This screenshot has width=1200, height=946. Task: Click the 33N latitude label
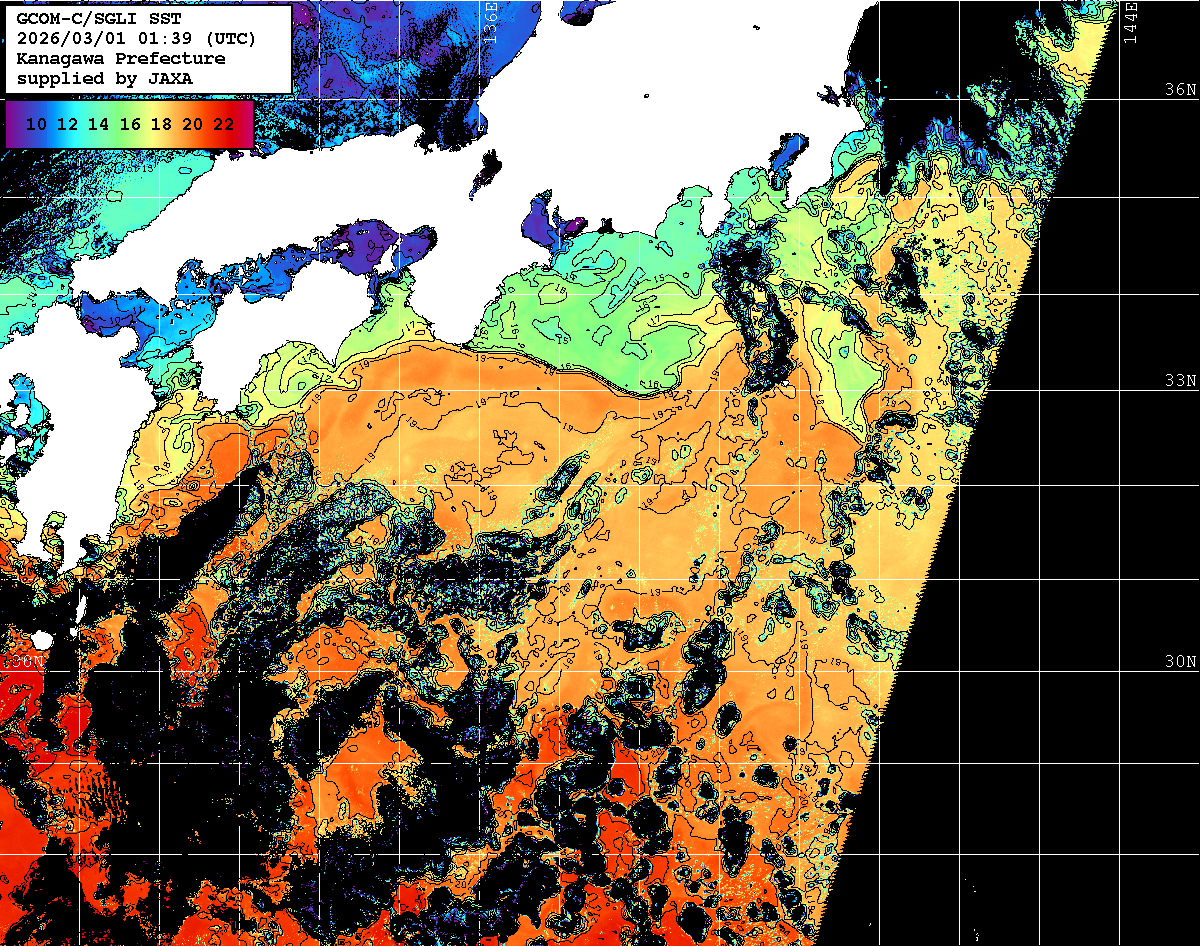(x=1180, y=381)
